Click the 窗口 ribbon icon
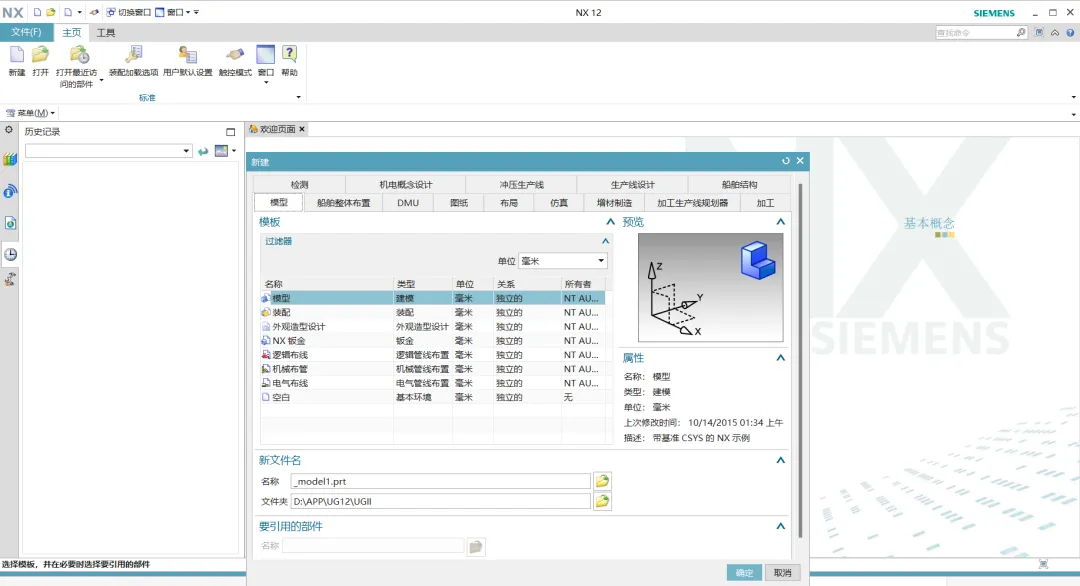This screenshot has height=586, width=1080. (265, 55)
